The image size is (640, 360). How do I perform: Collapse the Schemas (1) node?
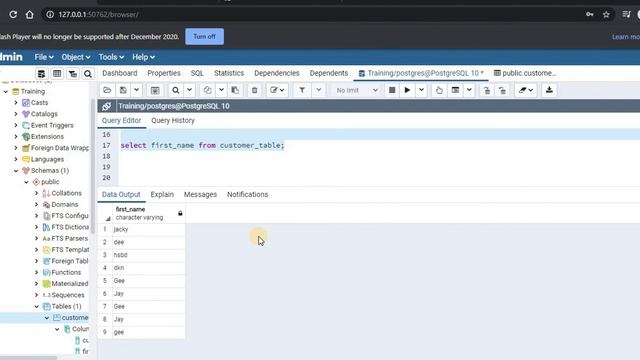click(x=16, y=171)
